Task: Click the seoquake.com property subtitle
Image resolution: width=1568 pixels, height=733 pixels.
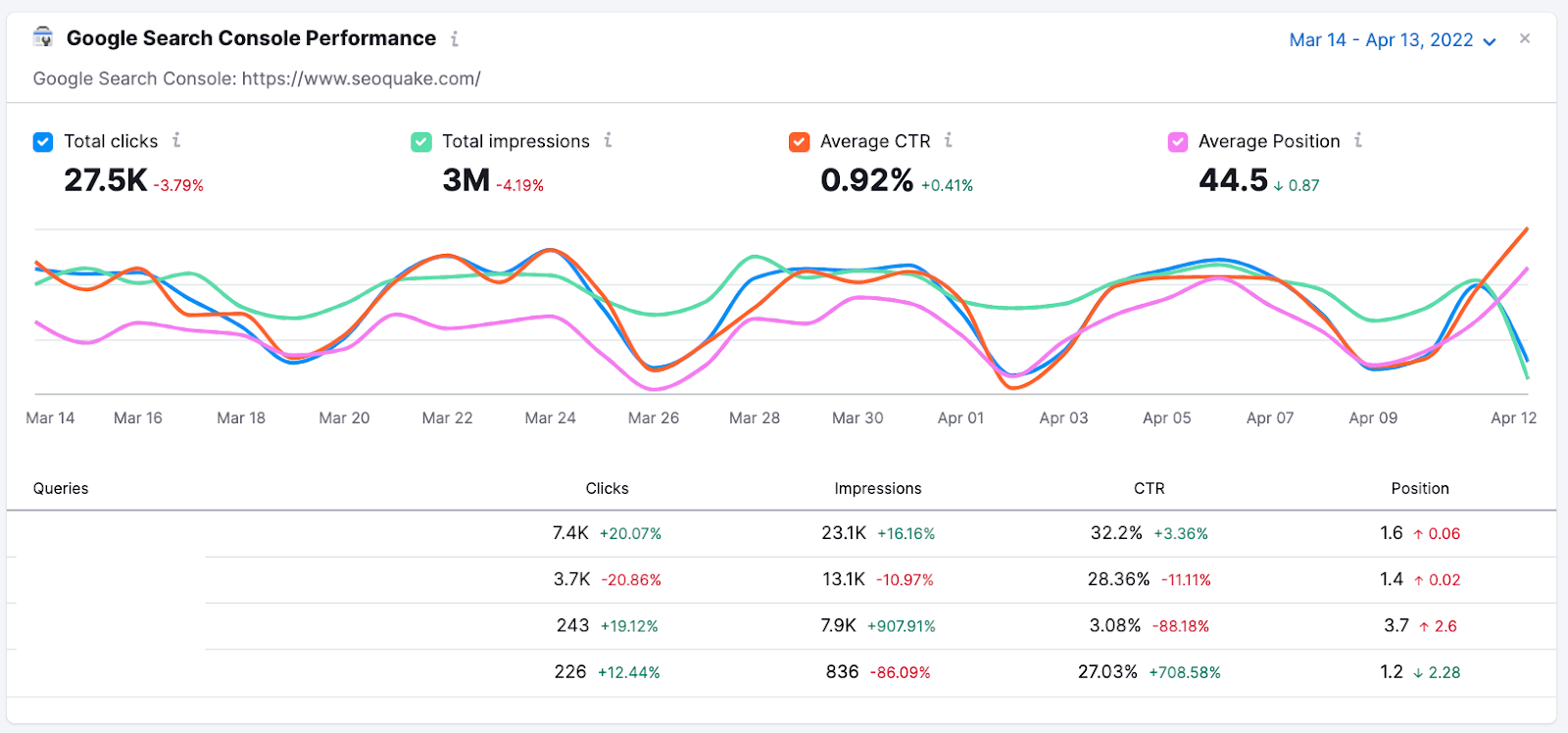Action: 257,78
